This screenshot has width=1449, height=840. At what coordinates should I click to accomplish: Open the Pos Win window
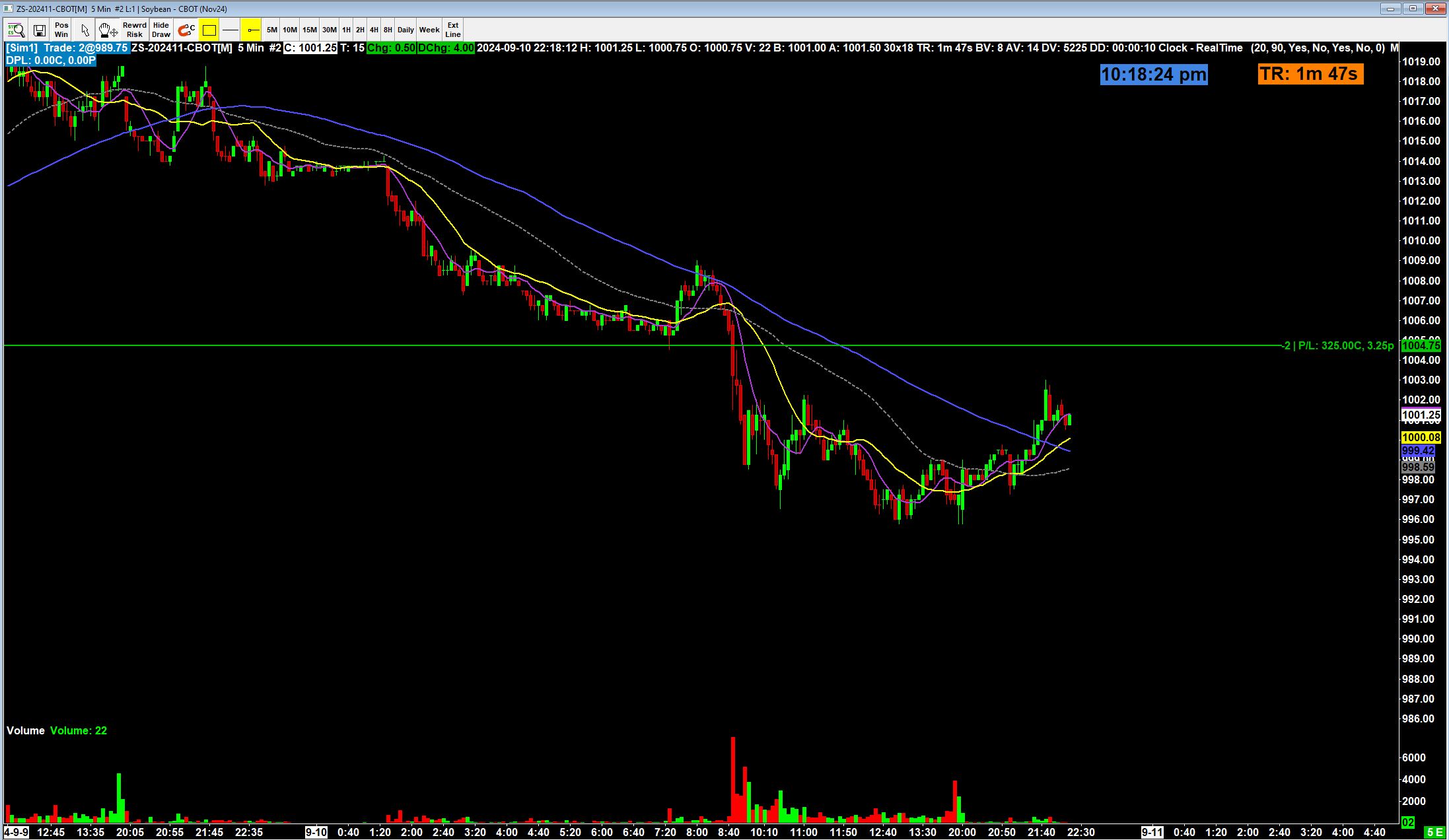[61, 30]
